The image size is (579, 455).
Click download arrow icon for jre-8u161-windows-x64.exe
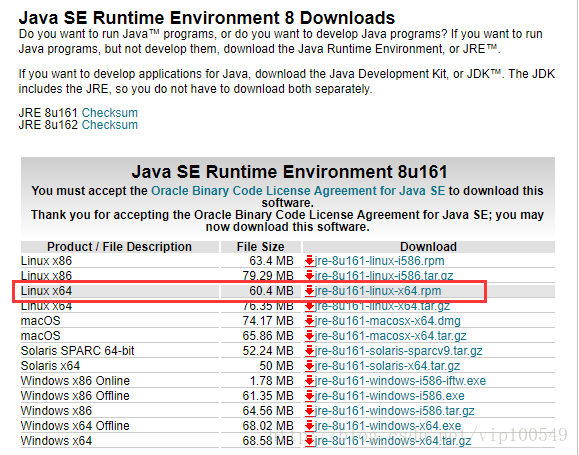[309, 426]
